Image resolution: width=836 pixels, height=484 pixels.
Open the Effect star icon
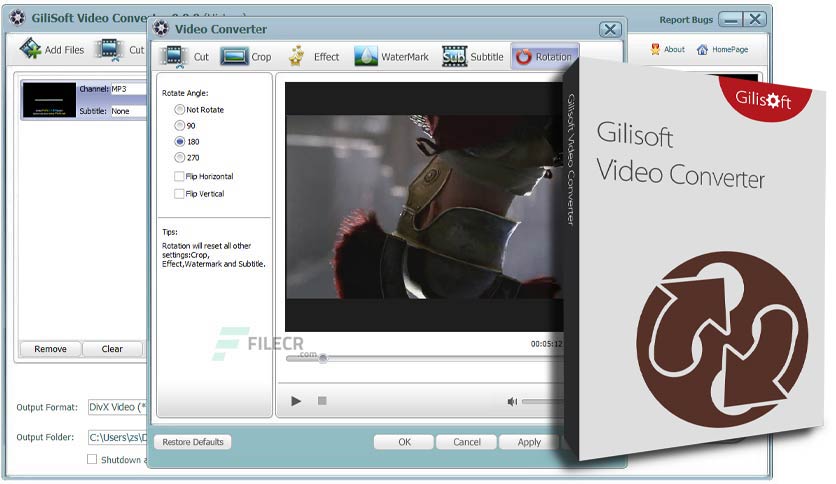click(296, 56)
